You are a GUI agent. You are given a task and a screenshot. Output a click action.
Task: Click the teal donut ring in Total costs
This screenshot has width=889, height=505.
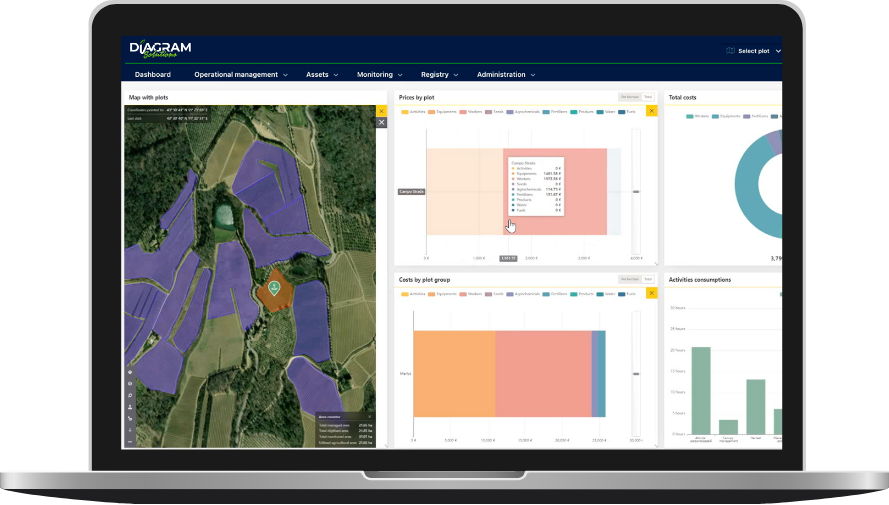tap(746, 184)
